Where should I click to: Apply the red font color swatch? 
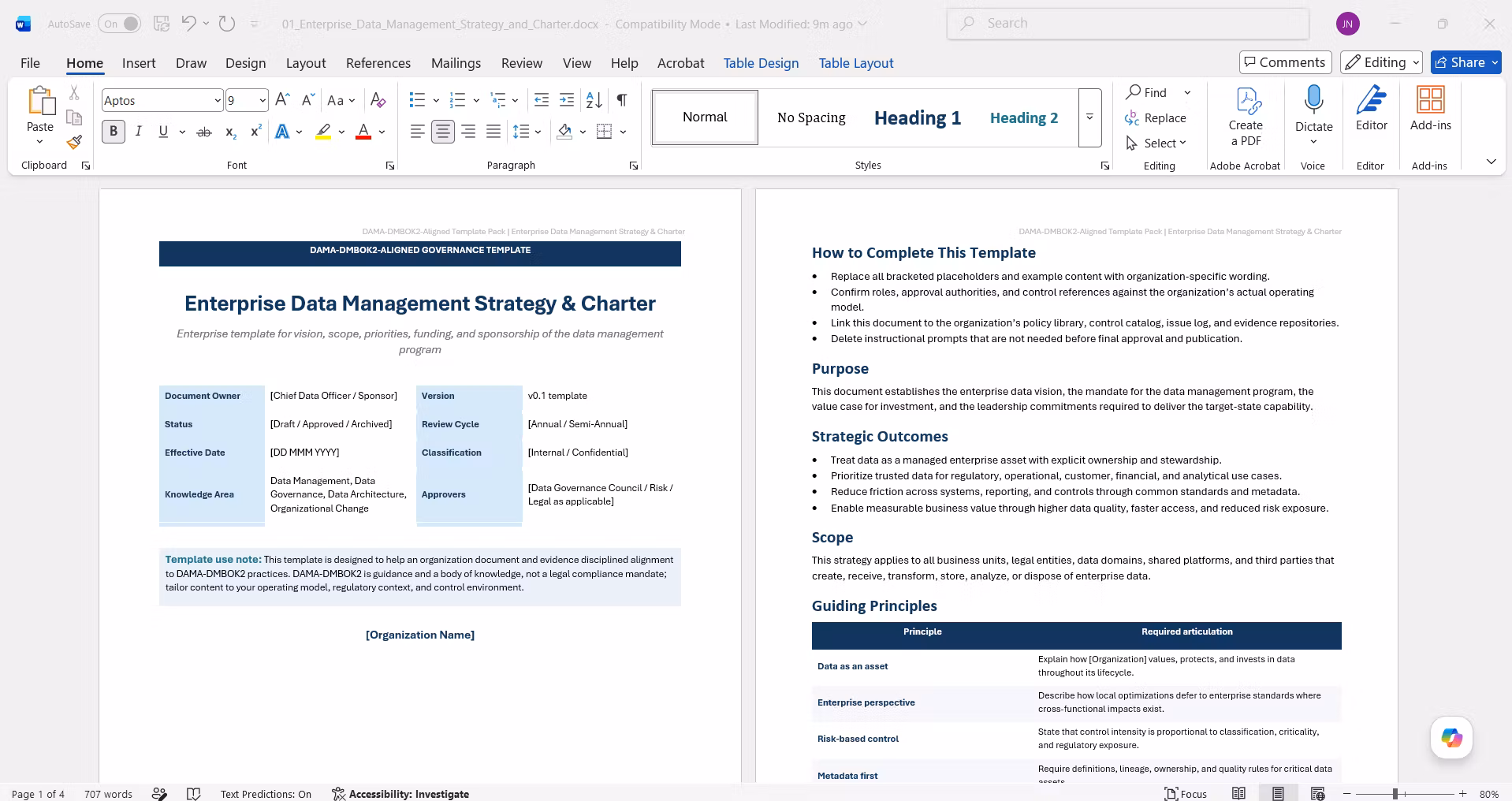363,132
